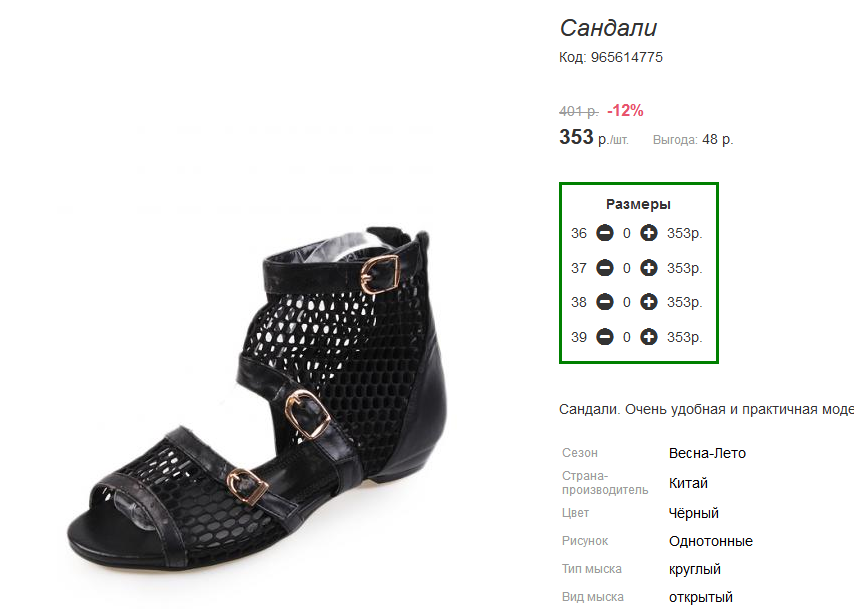Click the -12% discount label

[625, 111]
